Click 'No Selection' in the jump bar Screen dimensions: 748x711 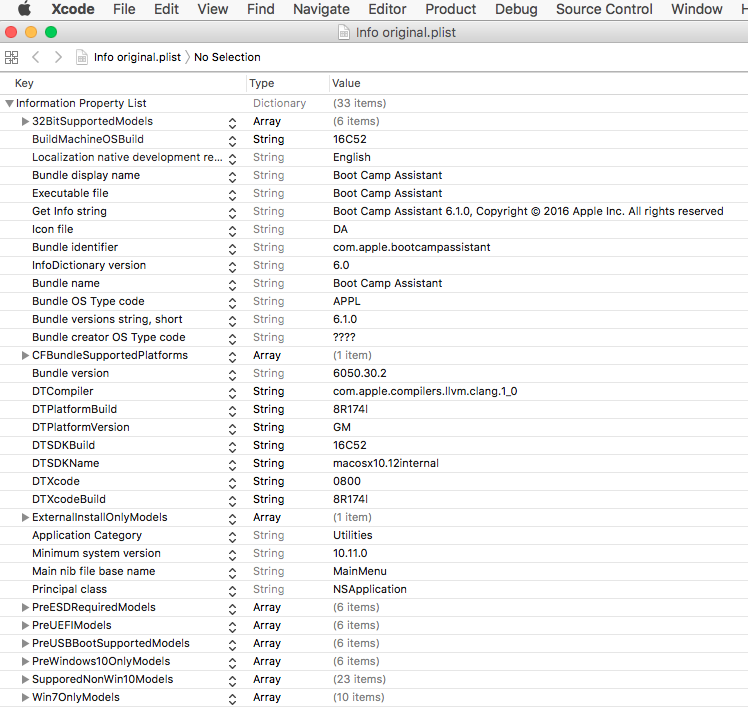pos(227,57)
